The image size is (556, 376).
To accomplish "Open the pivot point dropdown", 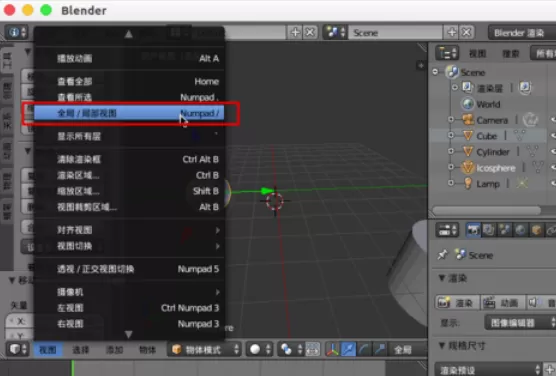I will pyautogui.click(x=290, y=349).
